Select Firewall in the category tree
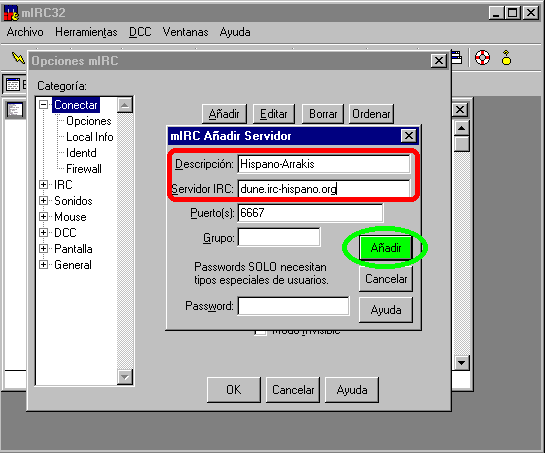Viewport: 545px width, 453px height. pos(84,169)
